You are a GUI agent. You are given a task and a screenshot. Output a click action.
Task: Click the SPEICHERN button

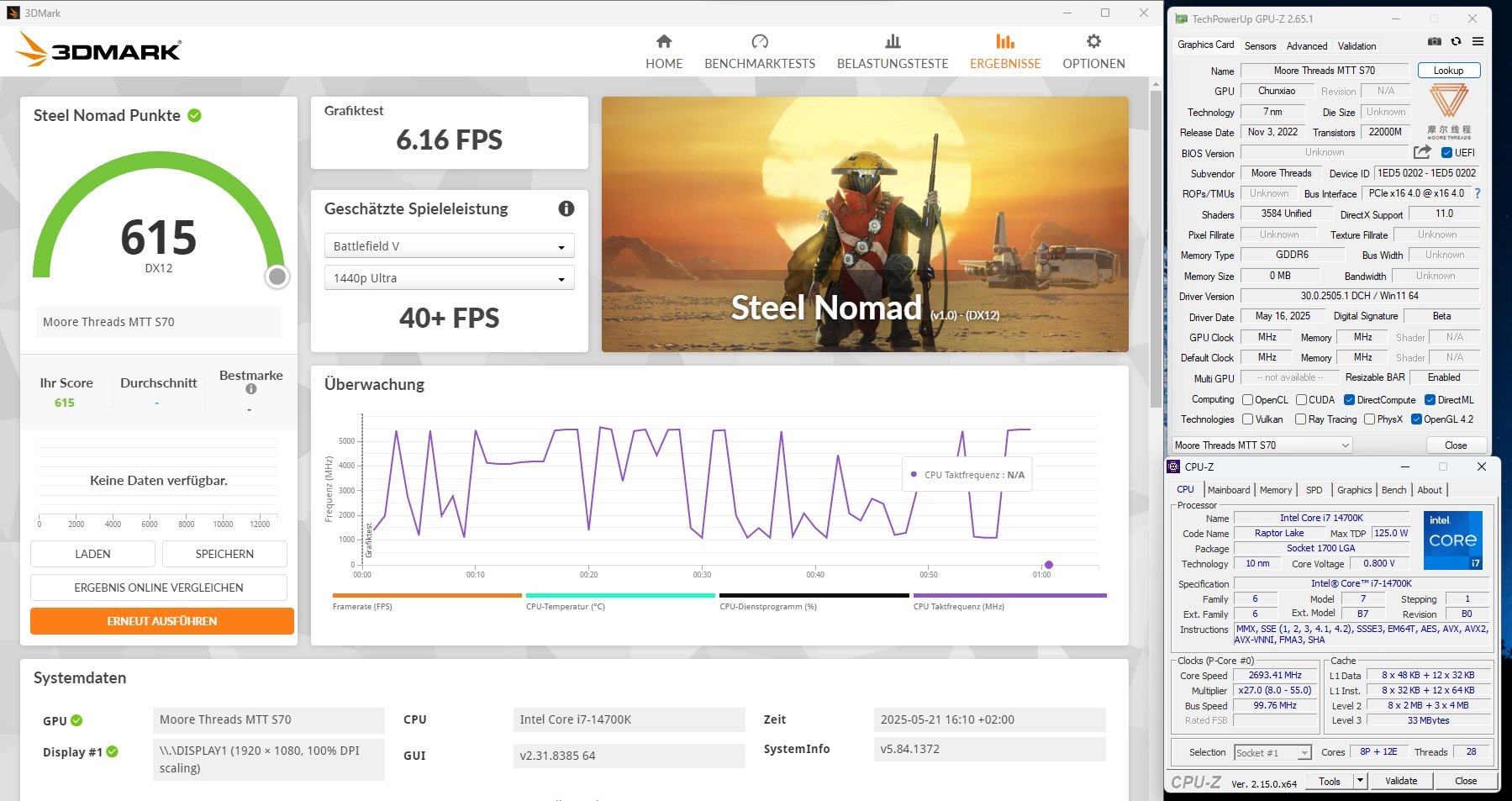pyautogui.click(x=224, y=554)
